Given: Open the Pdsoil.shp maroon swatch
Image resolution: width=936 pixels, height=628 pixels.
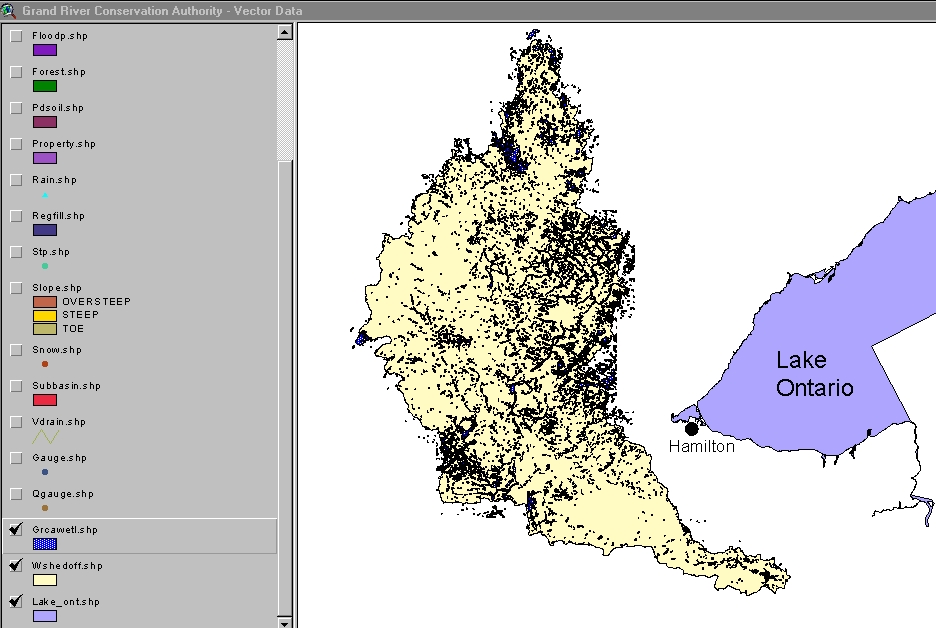Looking at the screenshot, I should coord(45,122).
